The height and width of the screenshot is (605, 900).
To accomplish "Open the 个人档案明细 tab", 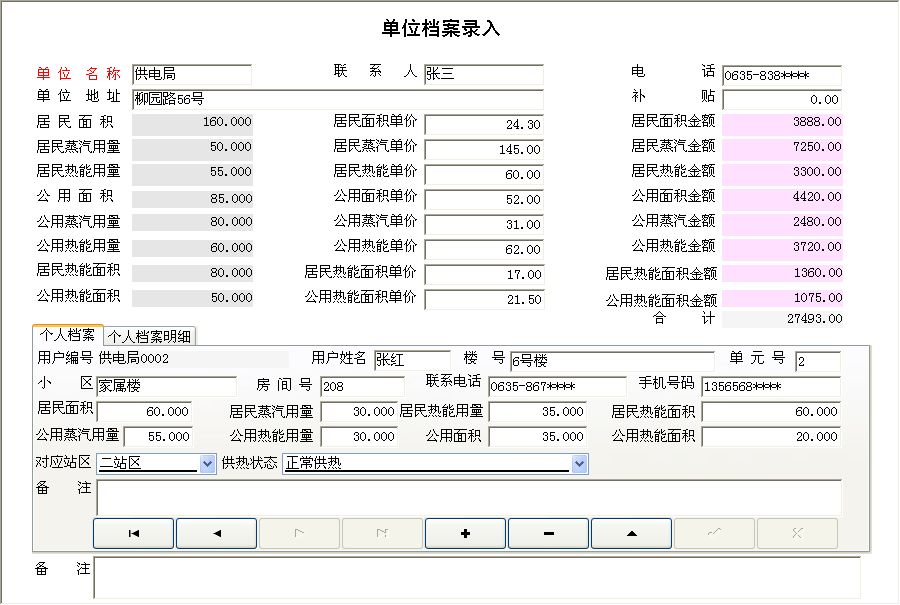I will 149,336.
